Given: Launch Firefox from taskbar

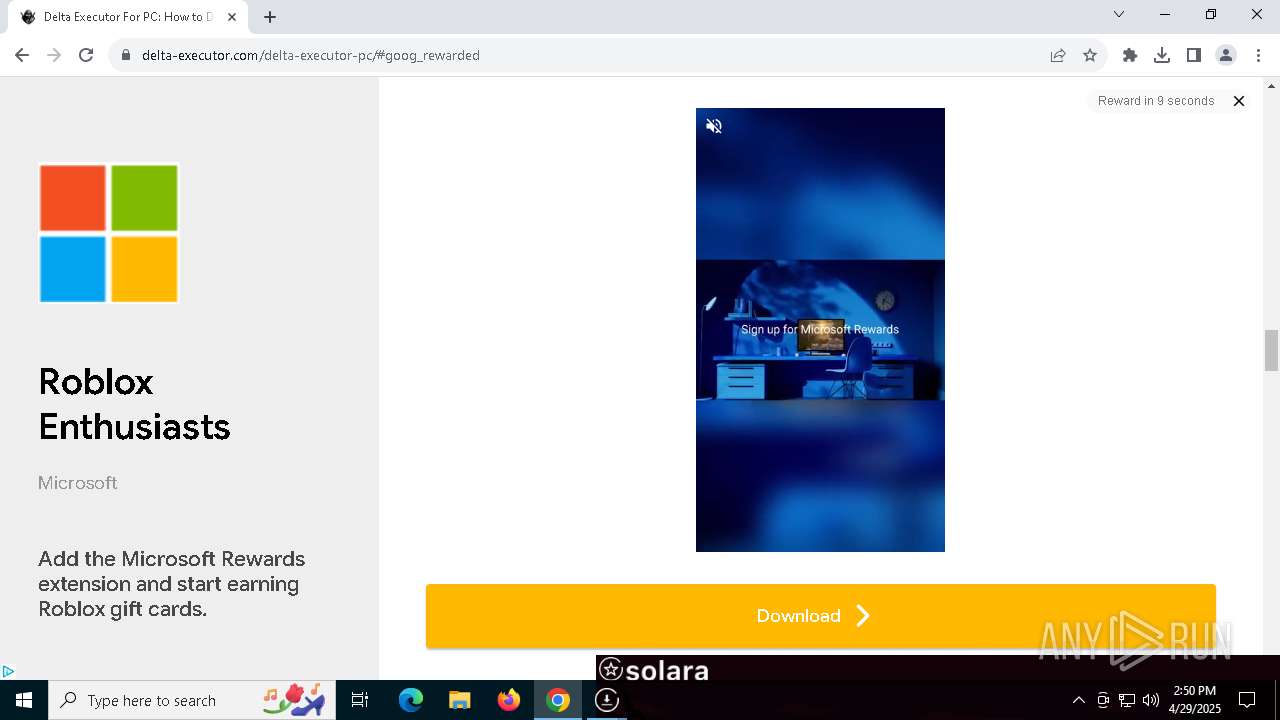Looking at the screenshot, I should coord(509,700).
